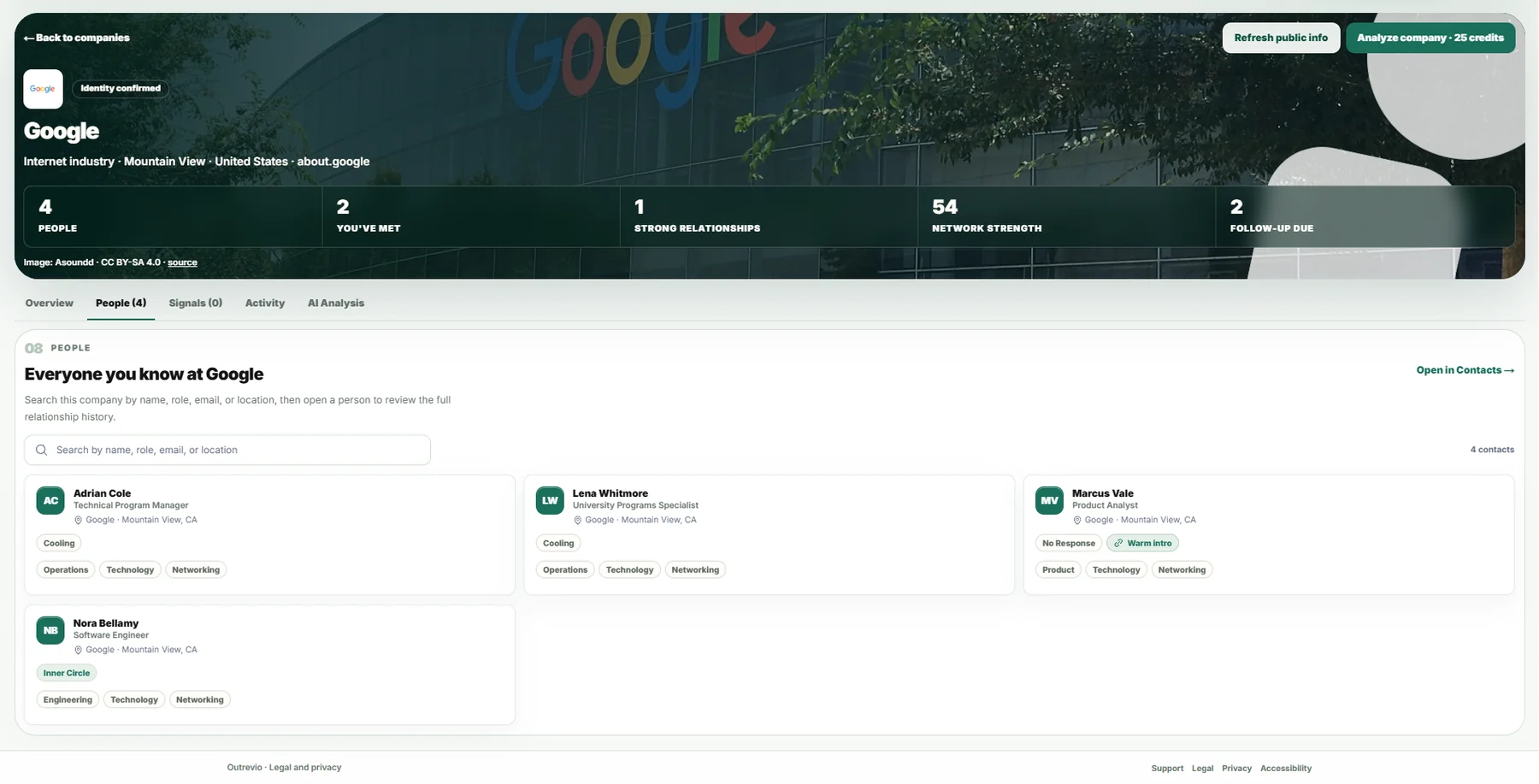The height and width of the screenshot is (784, 1539).
Task: Click the No Response tag on Marcus Vale
Action: [1069, 543]
